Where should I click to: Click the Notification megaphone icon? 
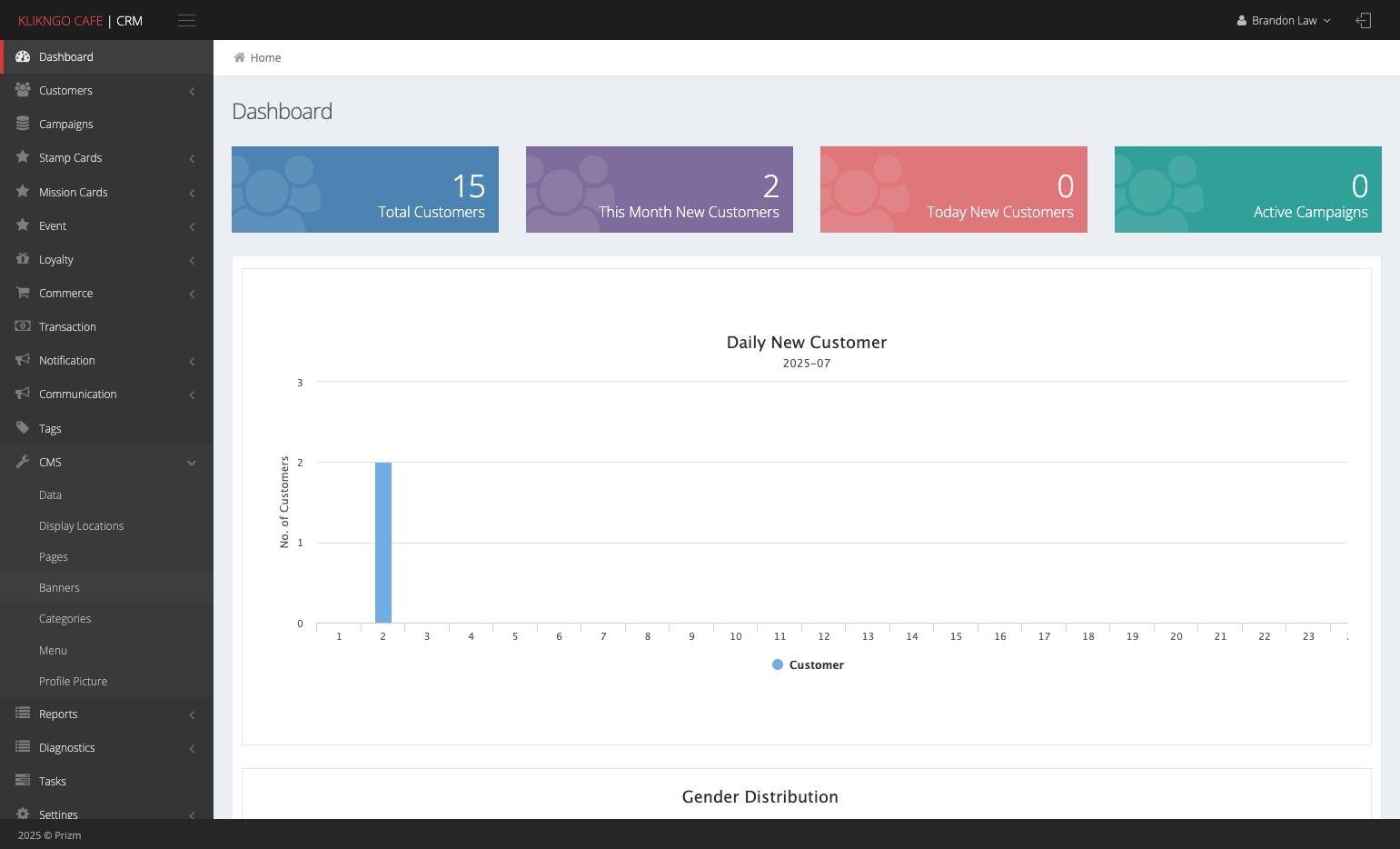coord(23,360)
